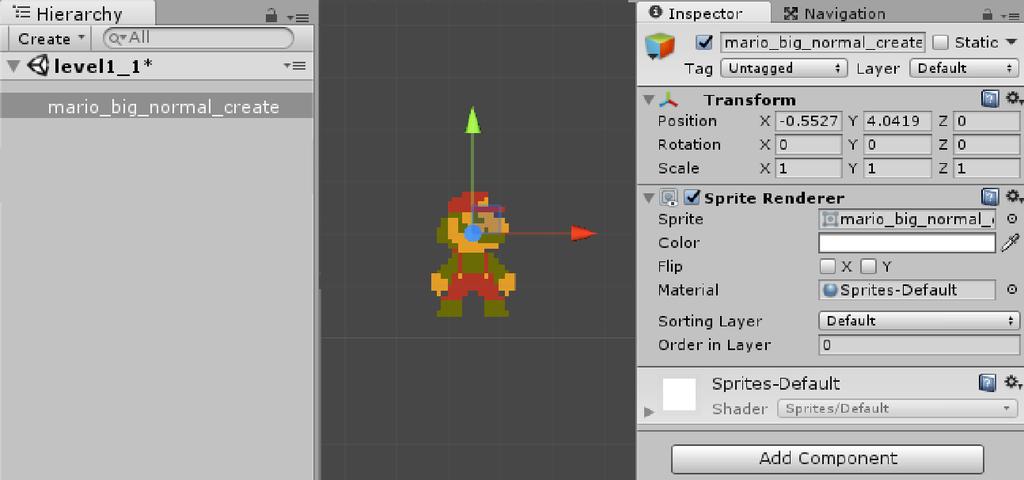This screenshot has width=1024, height=480.
Task: Click the Position Y field
Action: (897, 121)
